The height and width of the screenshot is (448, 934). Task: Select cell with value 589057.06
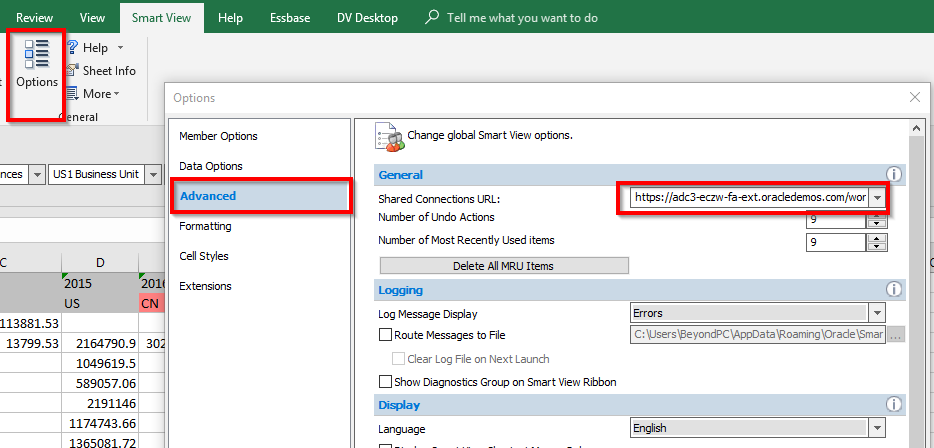(99, 383)
